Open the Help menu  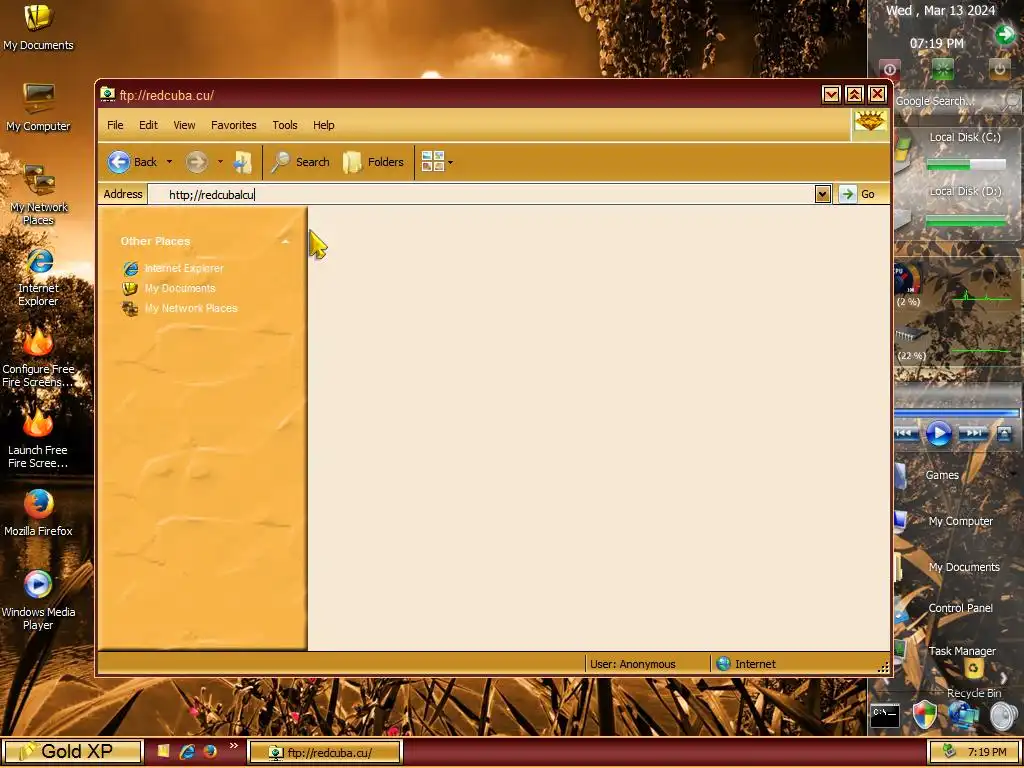coord(323,125)
